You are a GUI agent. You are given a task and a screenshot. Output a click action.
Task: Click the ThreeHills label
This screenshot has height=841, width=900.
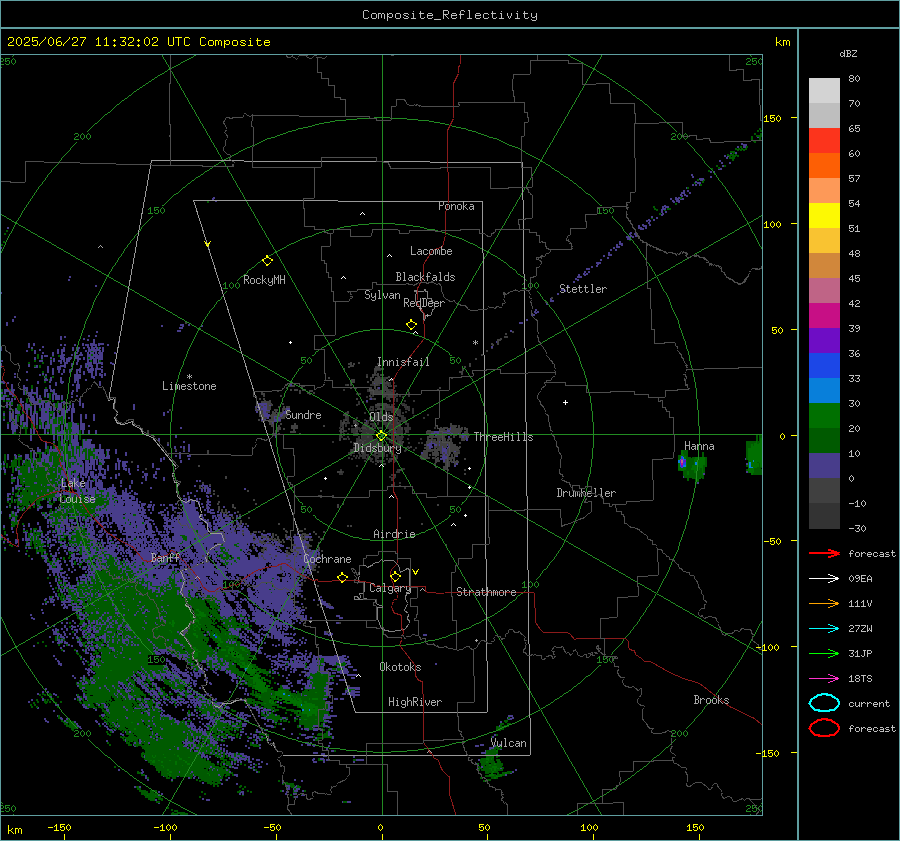[x=503, y=437]
